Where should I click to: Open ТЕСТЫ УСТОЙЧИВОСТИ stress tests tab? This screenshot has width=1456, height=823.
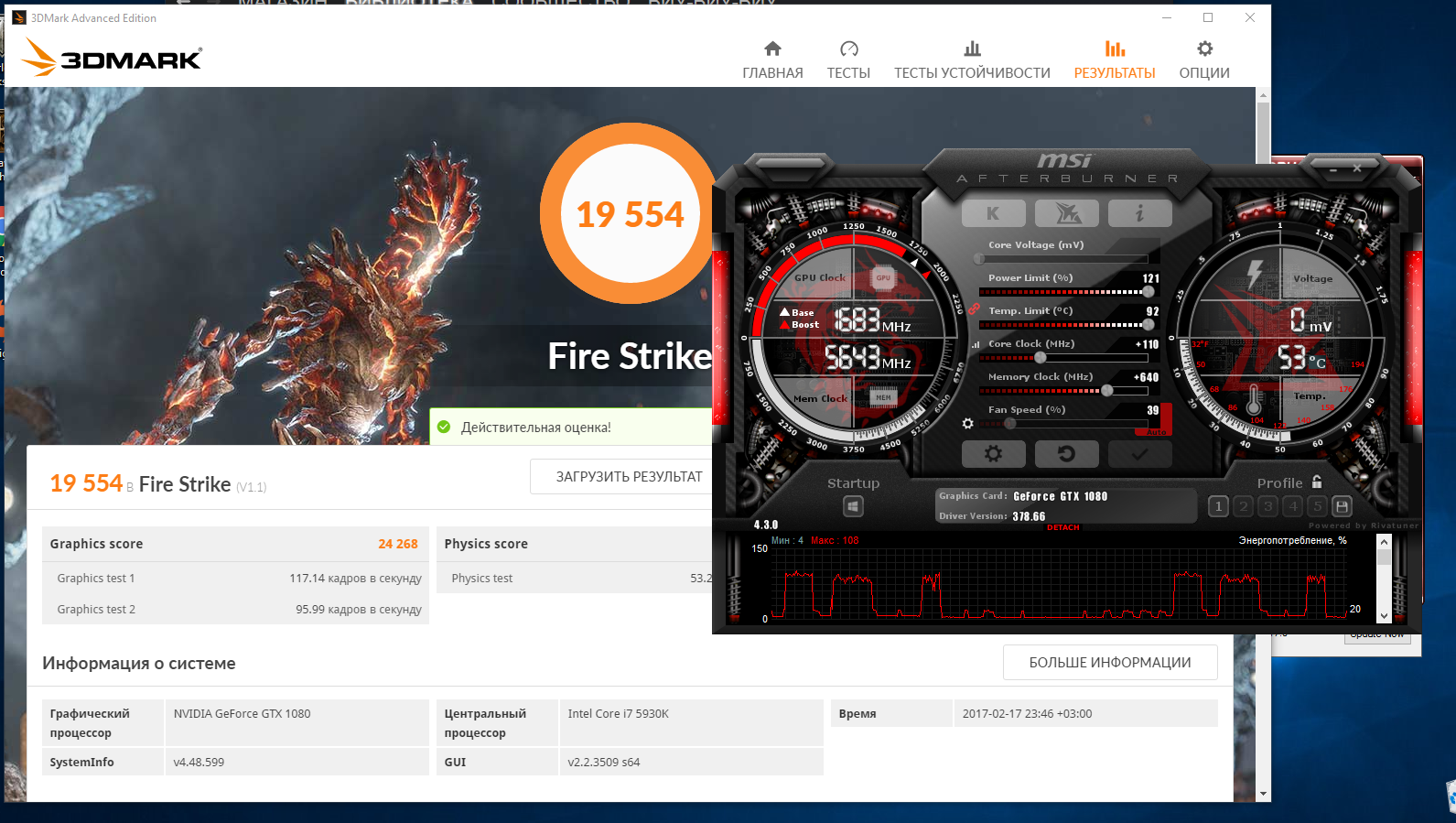pyautogui.click(x=972, y=60)
